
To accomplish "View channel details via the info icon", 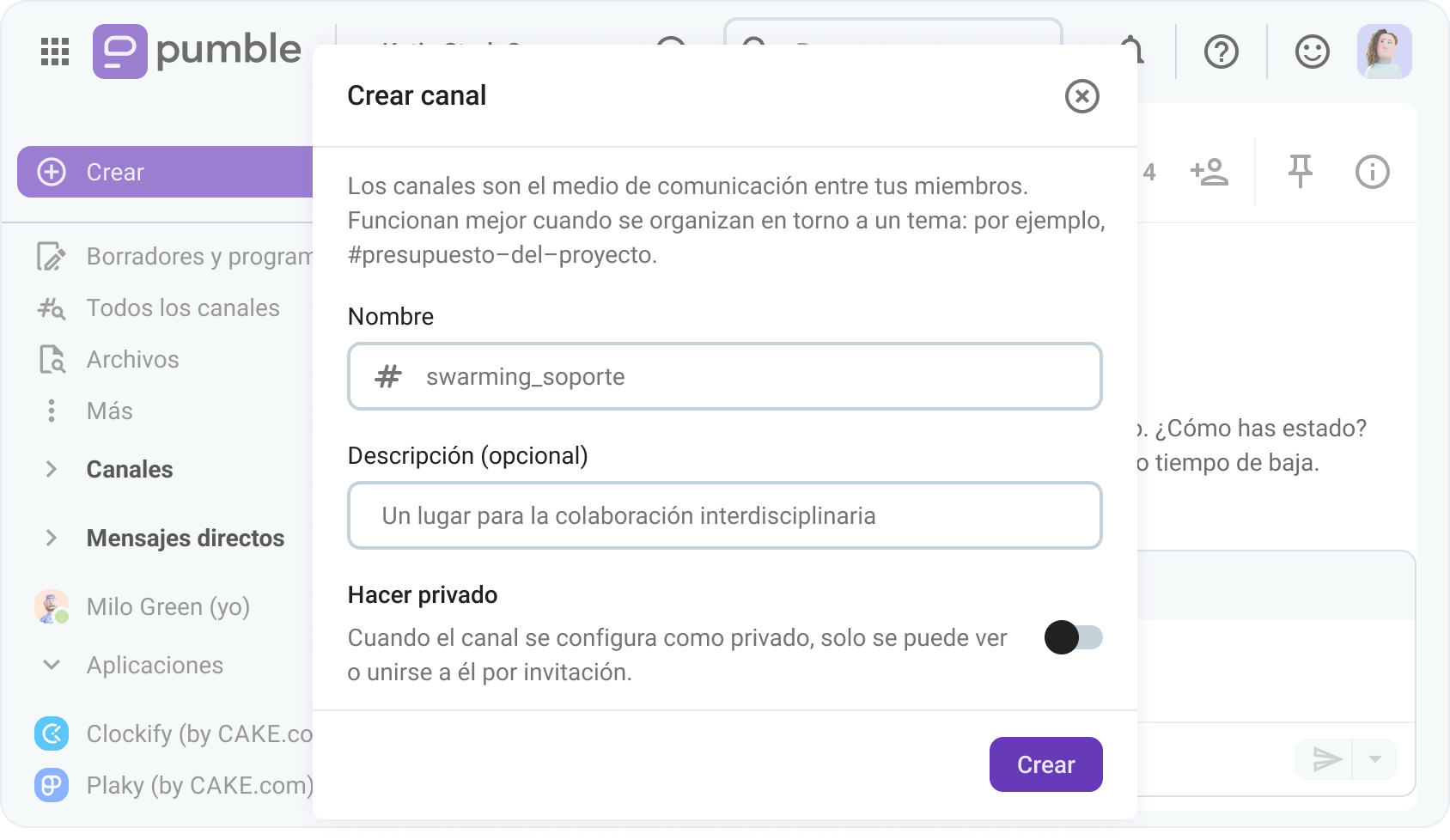I will click(x=1373, y=172).
